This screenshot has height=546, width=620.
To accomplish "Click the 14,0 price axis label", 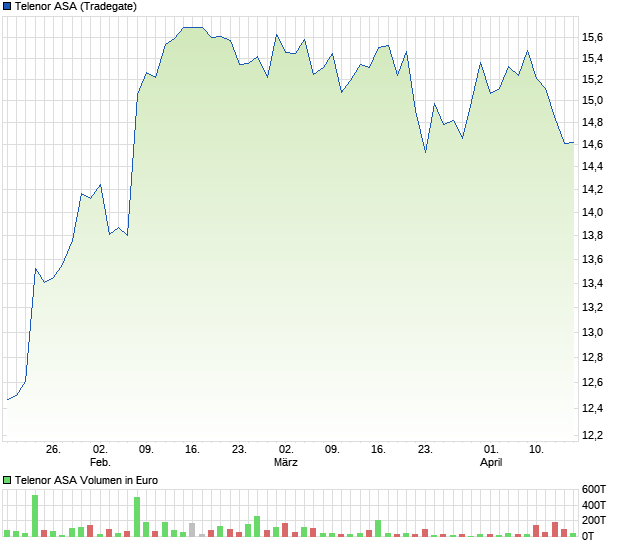I will pos(592,212).
